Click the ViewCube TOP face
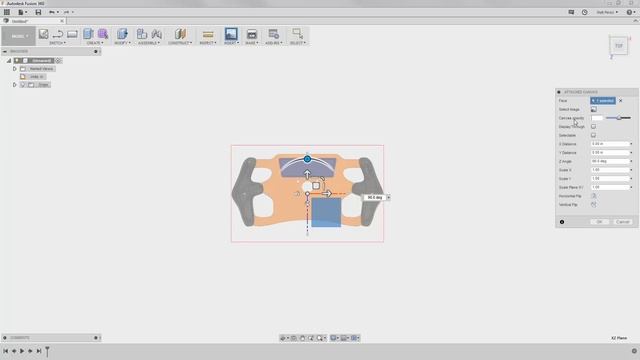Viewport: 640px width, 360px height. point(619,46)
